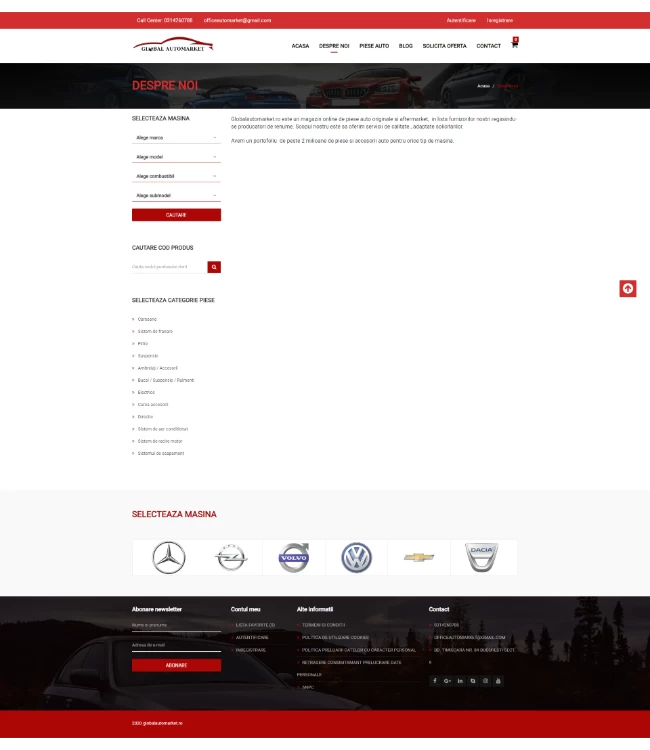Open ANPC footer link
This screenshot has width=650, height=750.
(308, 687)
